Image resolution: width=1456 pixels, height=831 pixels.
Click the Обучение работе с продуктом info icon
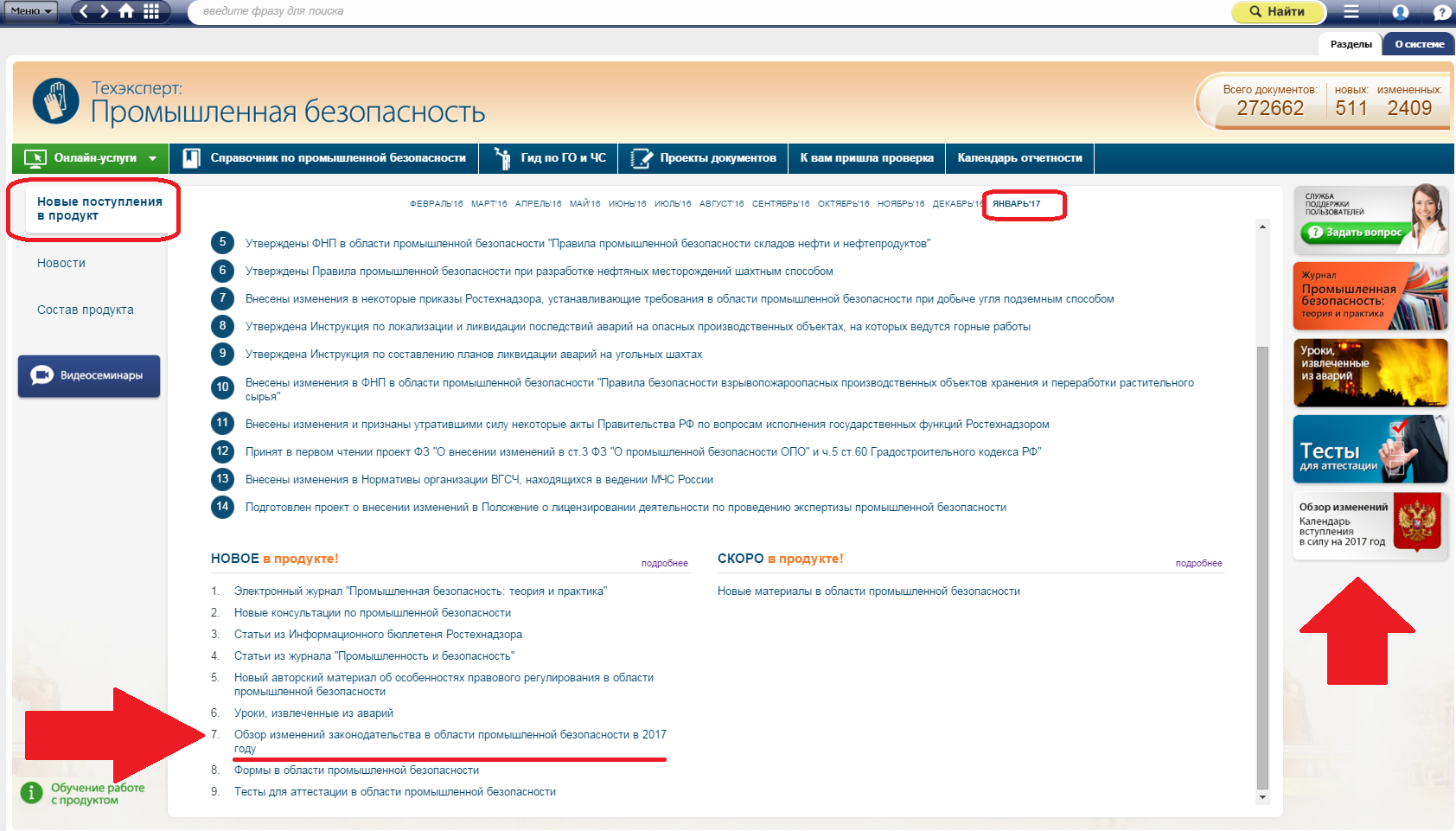tap(31, 793)
